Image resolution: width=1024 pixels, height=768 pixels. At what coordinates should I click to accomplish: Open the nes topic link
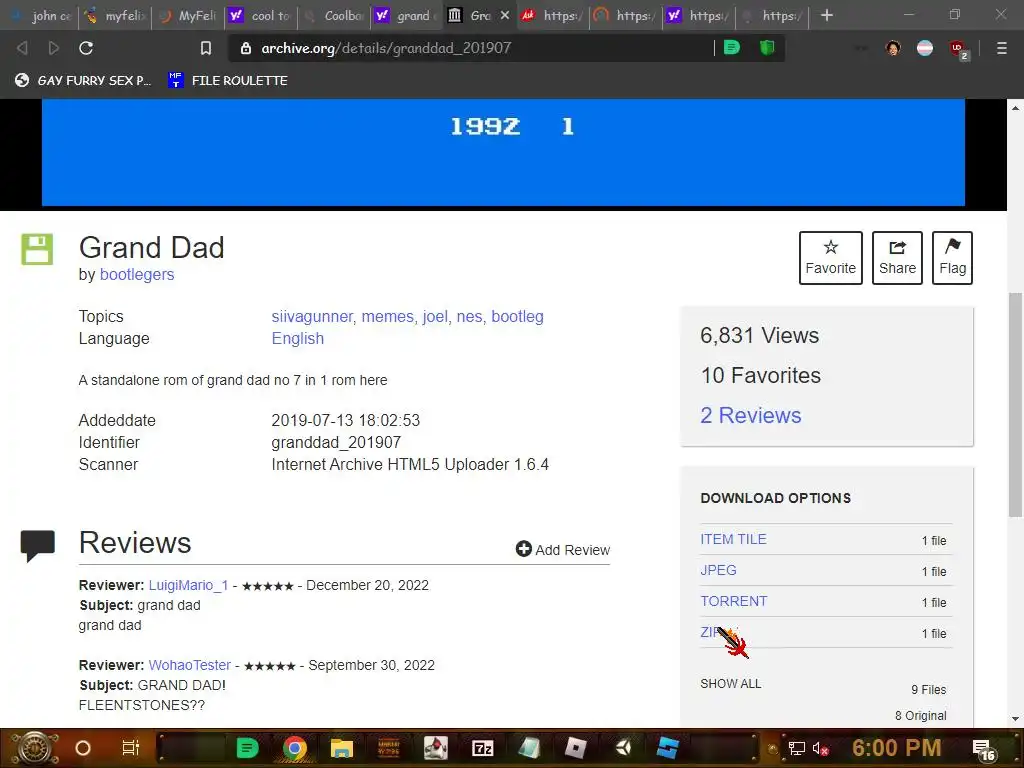470,317
